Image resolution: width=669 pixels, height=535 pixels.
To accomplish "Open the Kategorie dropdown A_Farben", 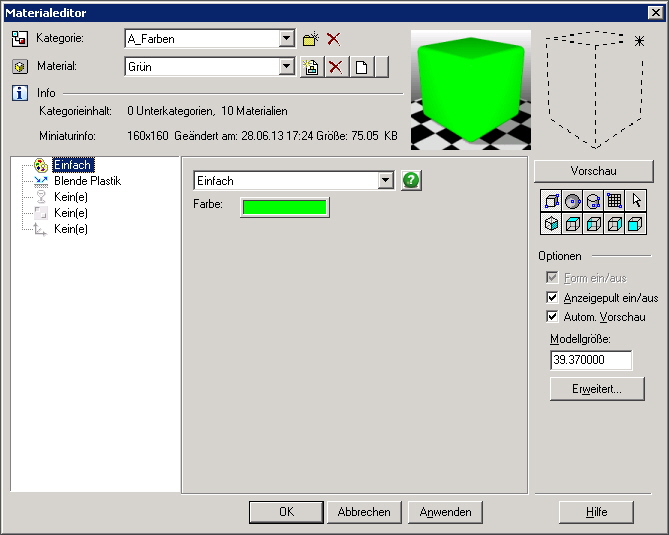I will [x=287, y=39].
